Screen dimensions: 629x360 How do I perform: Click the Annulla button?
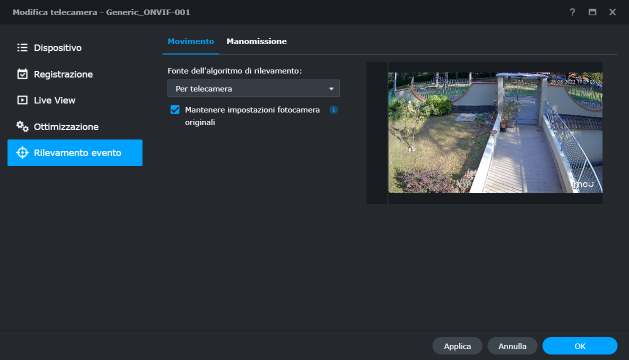[x=512, y=346]
